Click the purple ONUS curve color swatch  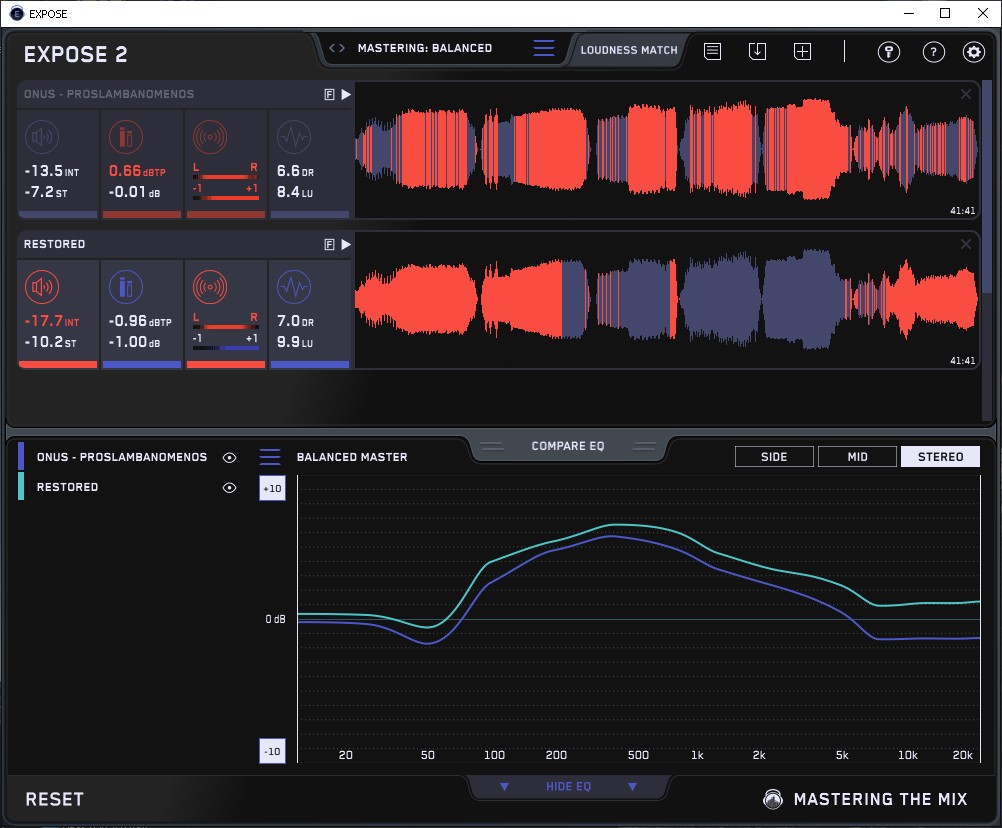(21, 456)
